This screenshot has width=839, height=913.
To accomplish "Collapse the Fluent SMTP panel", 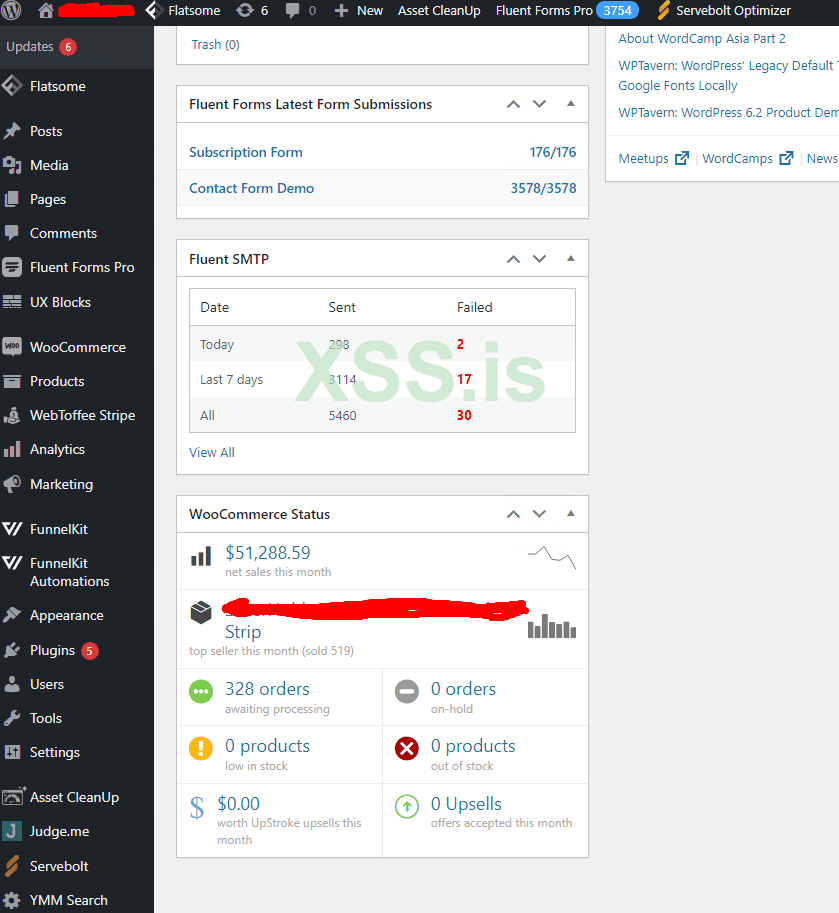I will tap(571, 259).
